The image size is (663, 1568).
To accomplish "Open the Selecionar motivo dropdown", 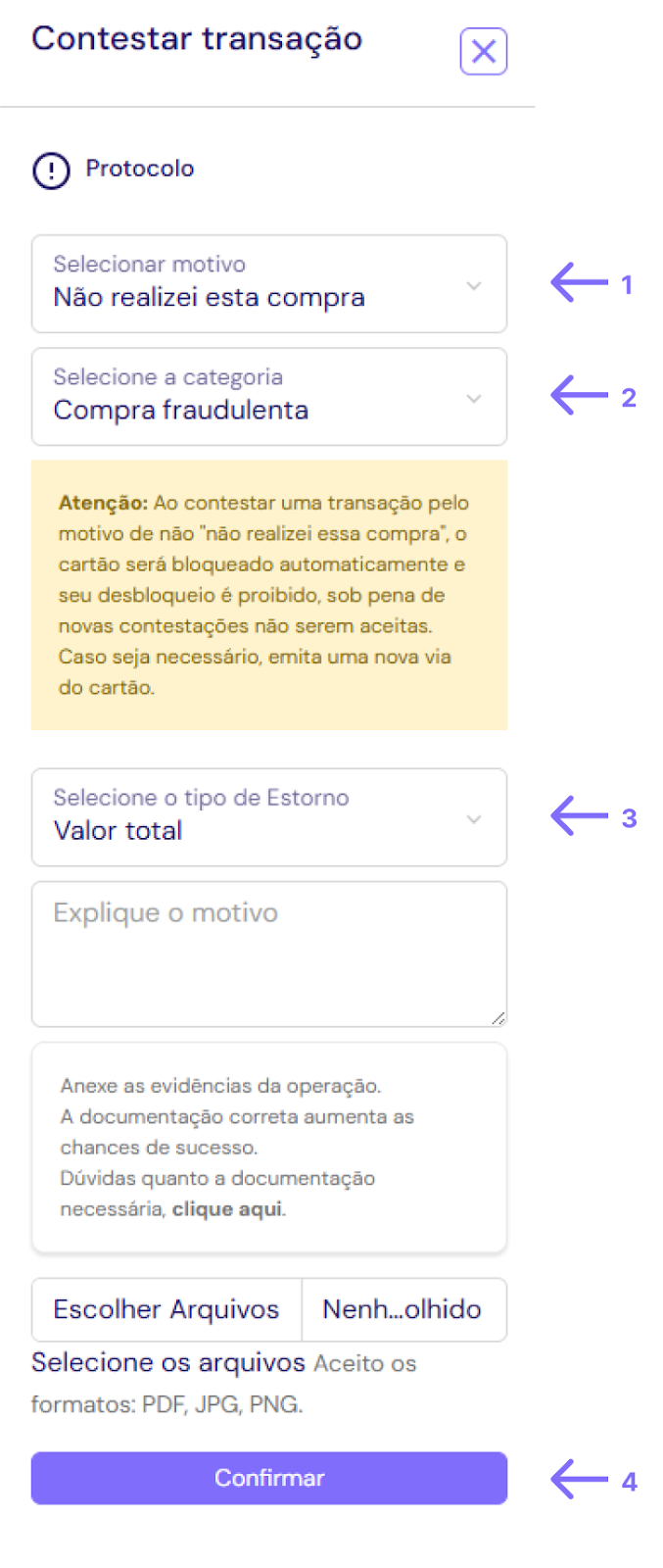I will click(x=268, y=284).
